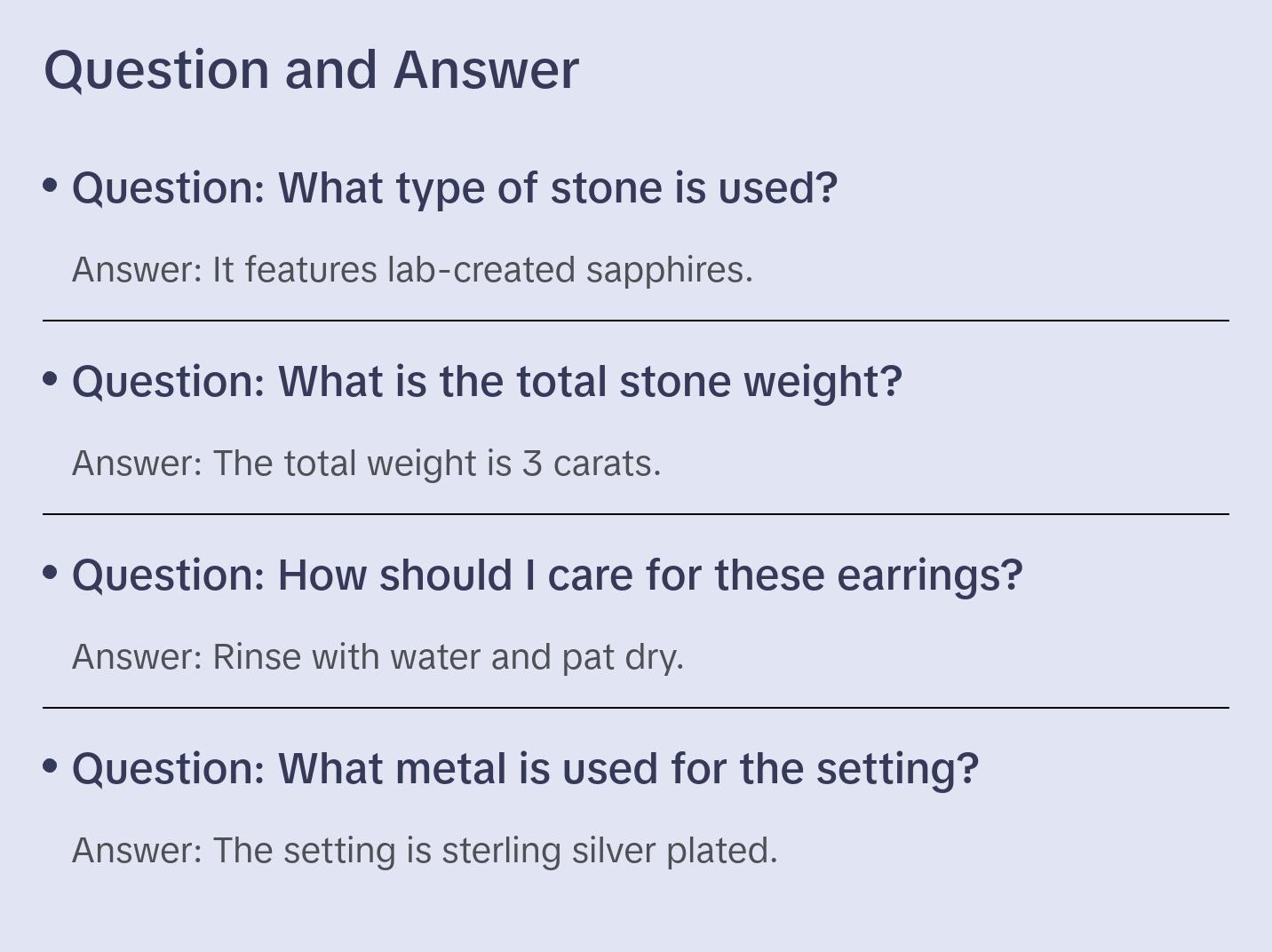This screenshot has width=1272, height=952.
Task: Click the answer "The total weight is 3 carats."
Action: [x=366, y=464]
